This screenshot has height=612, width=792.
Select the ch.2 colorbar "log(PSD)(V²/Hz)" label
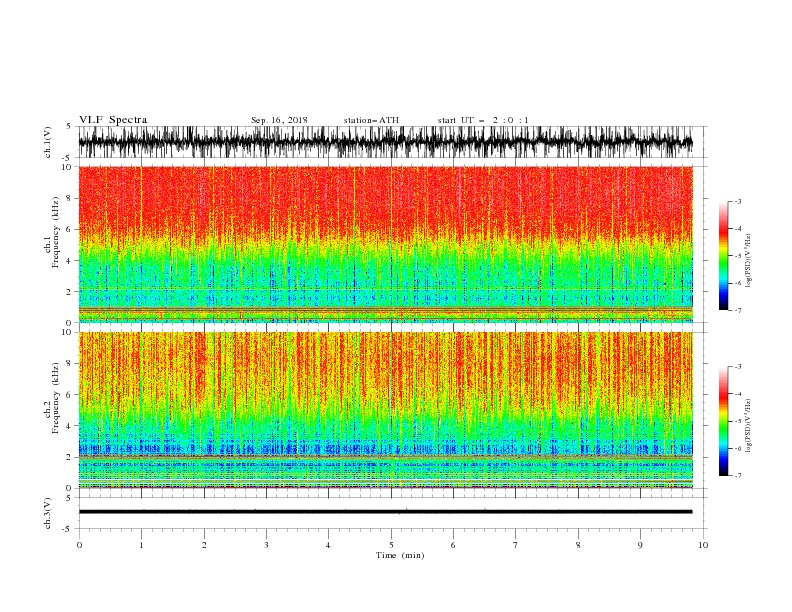point(748,426)
